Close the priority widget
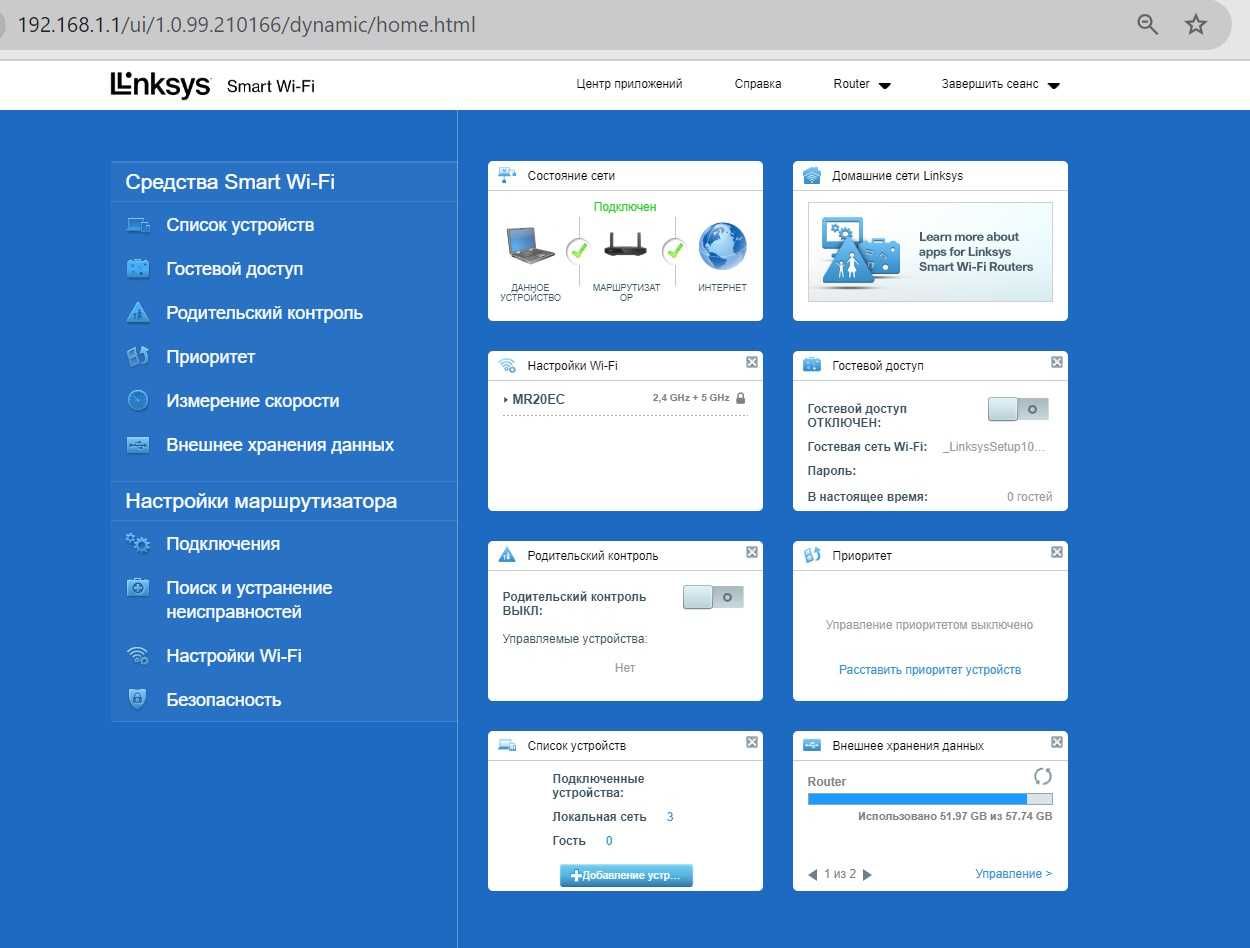This screenshot has height=948, width=1250. coord(1057,552)
